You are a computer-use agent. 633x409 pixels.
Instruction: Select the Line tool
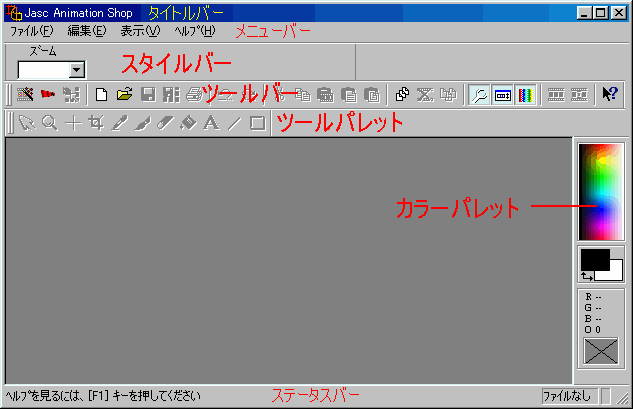(234, 123)
